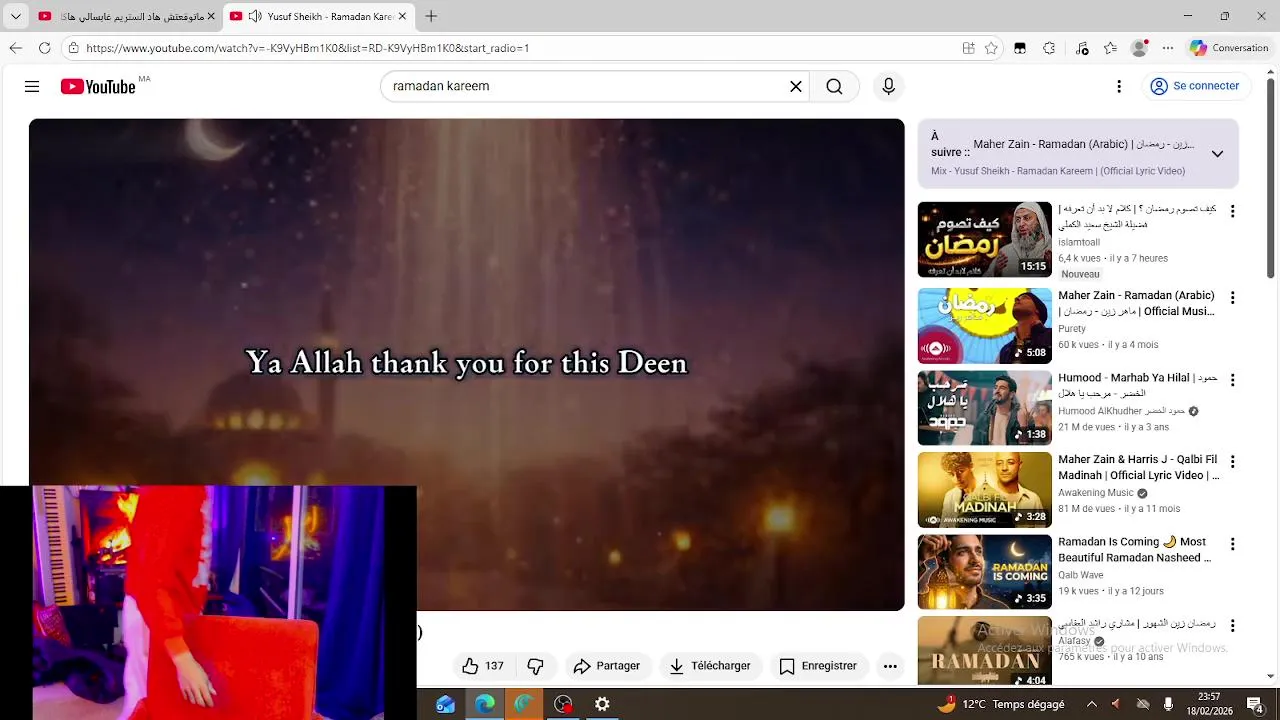Open the Copilot Conversation button
Image resolution: width=1280 pixels, height=720 pixels.
(1228, 48)
